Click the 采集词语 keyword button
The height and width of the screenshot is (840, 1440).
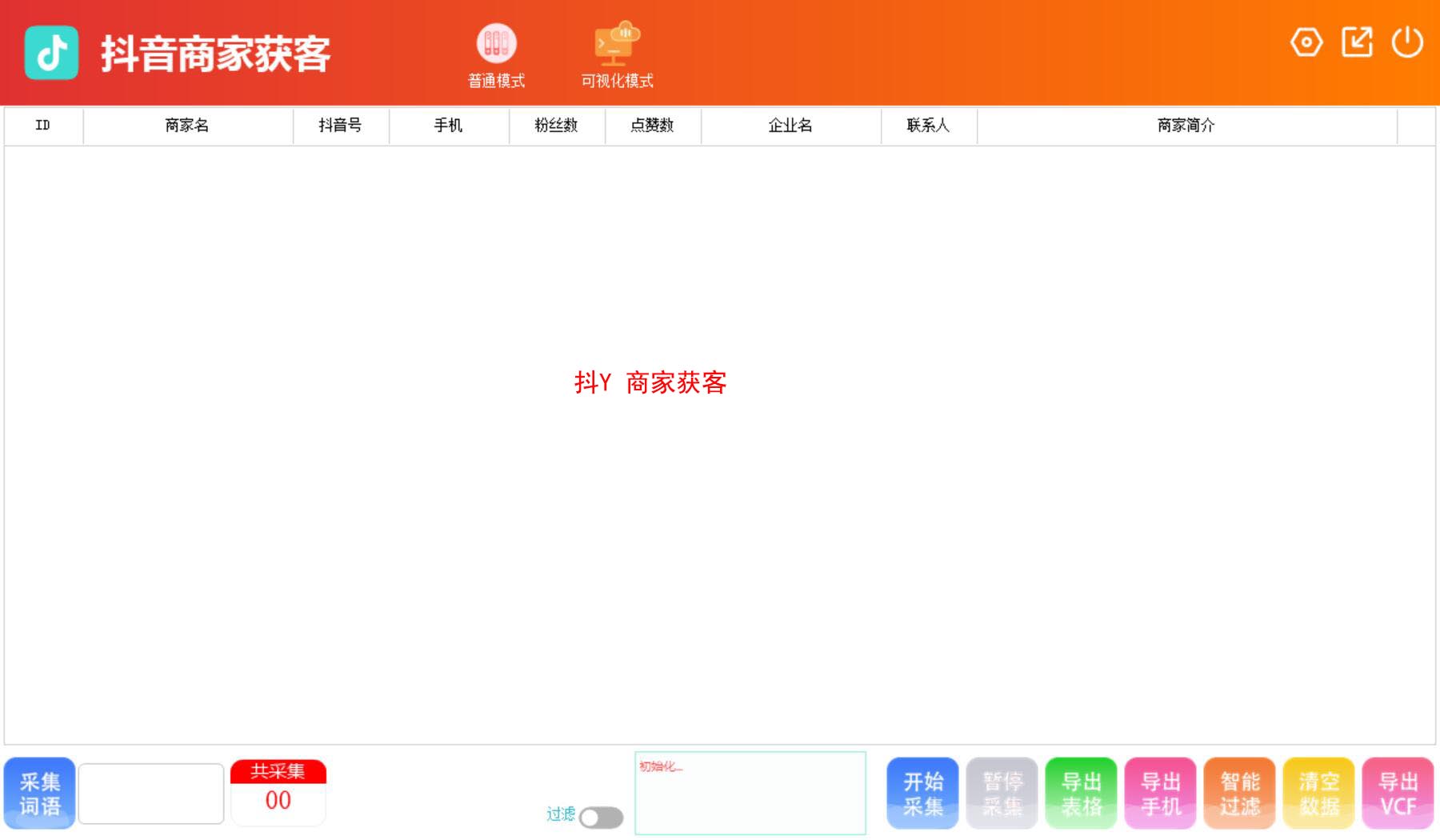pyautogui.click(x=39, y=794)
